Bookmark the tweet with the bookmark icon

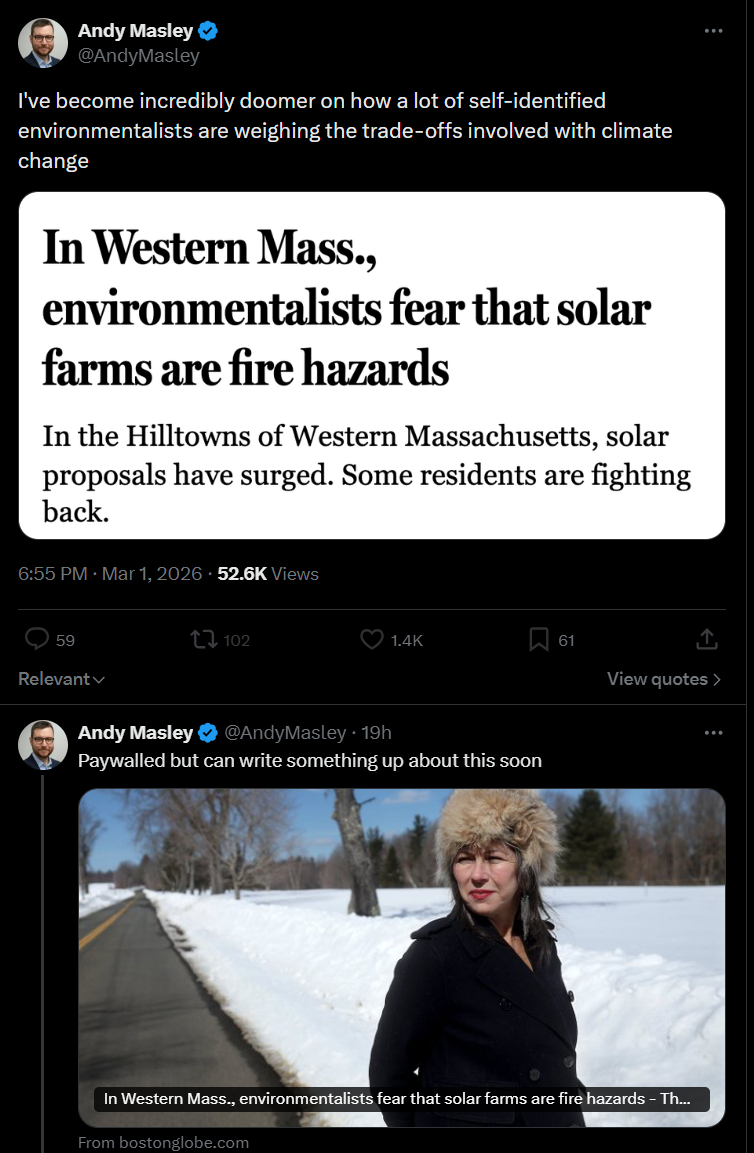coord(539,639)
